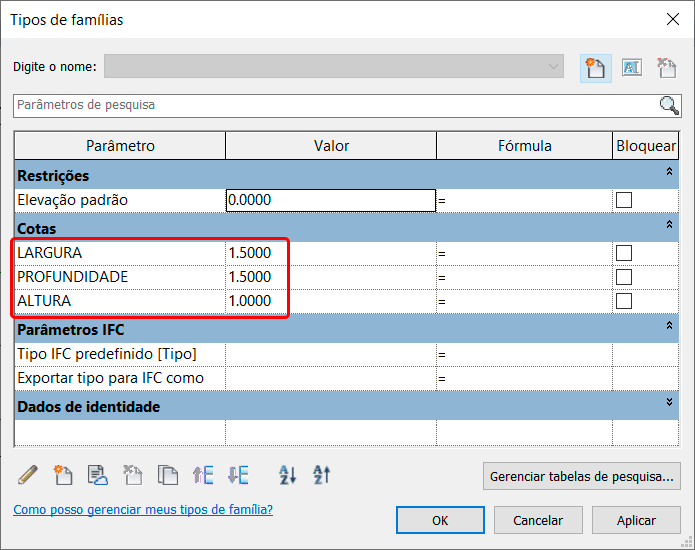Collapse the Restrições section

[669, 174]
